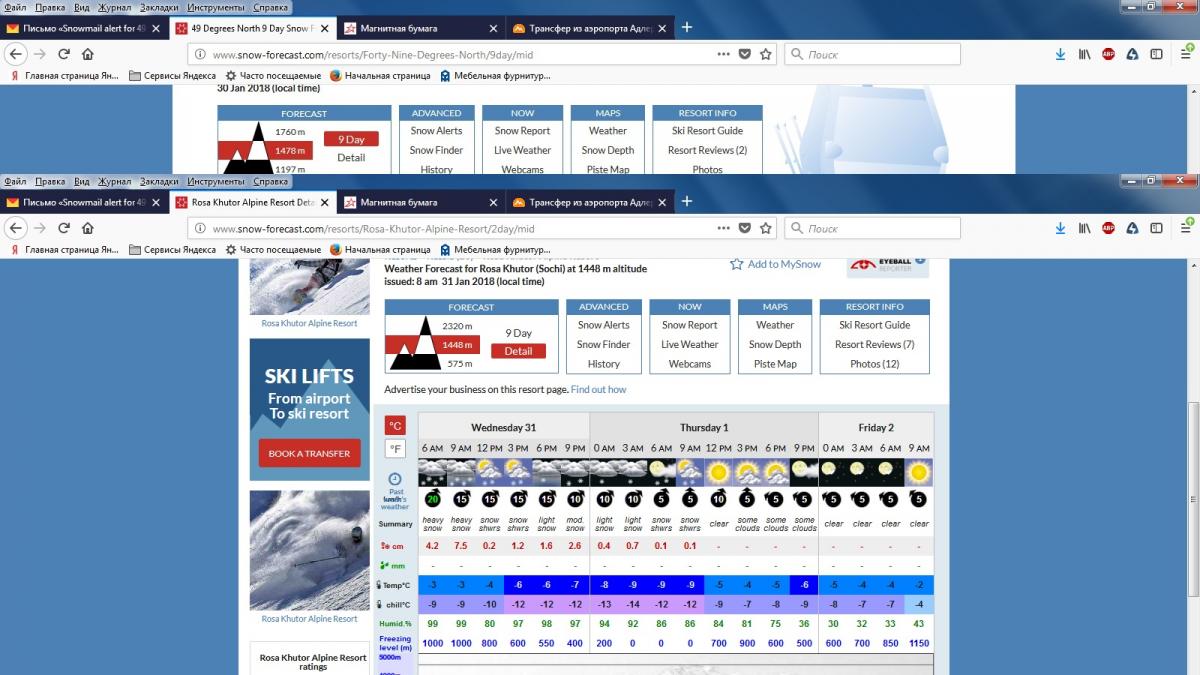Select 575 m elevation for Rosa Khutor

[460, 364]
